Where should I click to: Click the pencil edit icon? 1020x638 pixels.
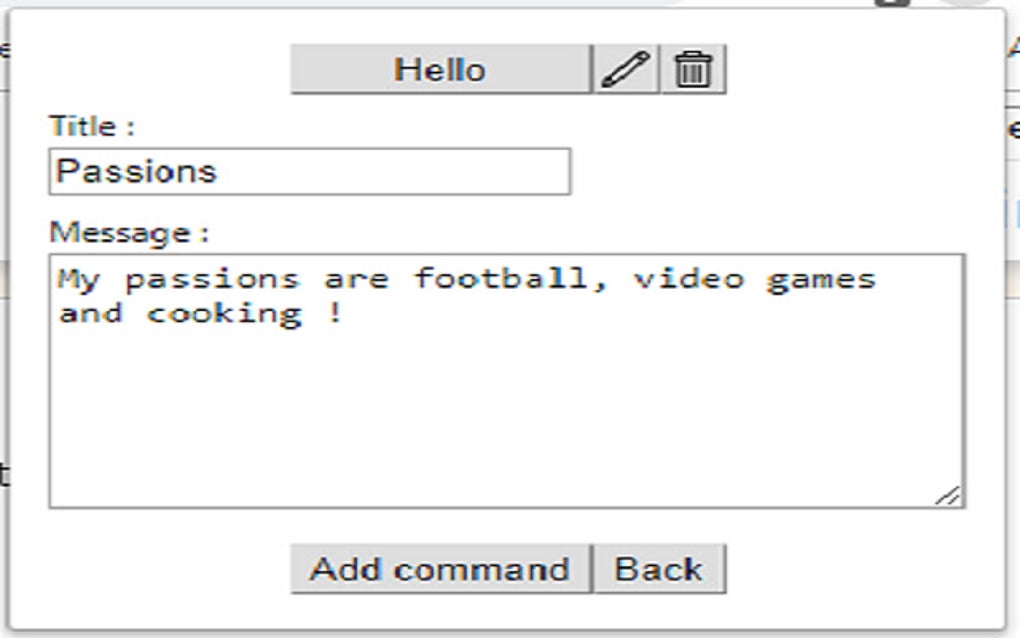point(626,70)
